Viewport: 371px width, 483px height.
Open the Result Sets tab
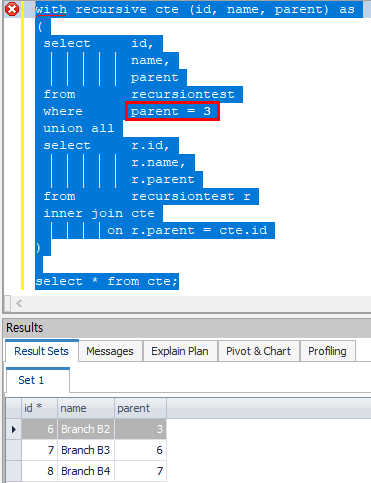point(41,351)
